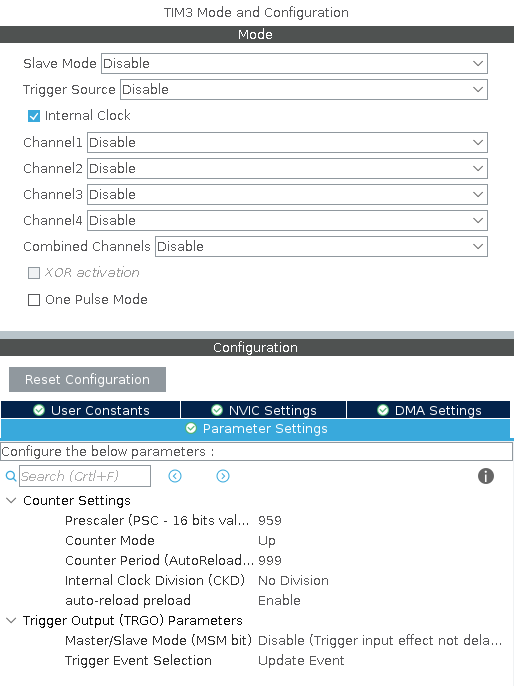514x686 pixels.
Task: Click the Master/Slave Mode (MSM bit) label
Action: pyautogui.click(x=158, y=640)
